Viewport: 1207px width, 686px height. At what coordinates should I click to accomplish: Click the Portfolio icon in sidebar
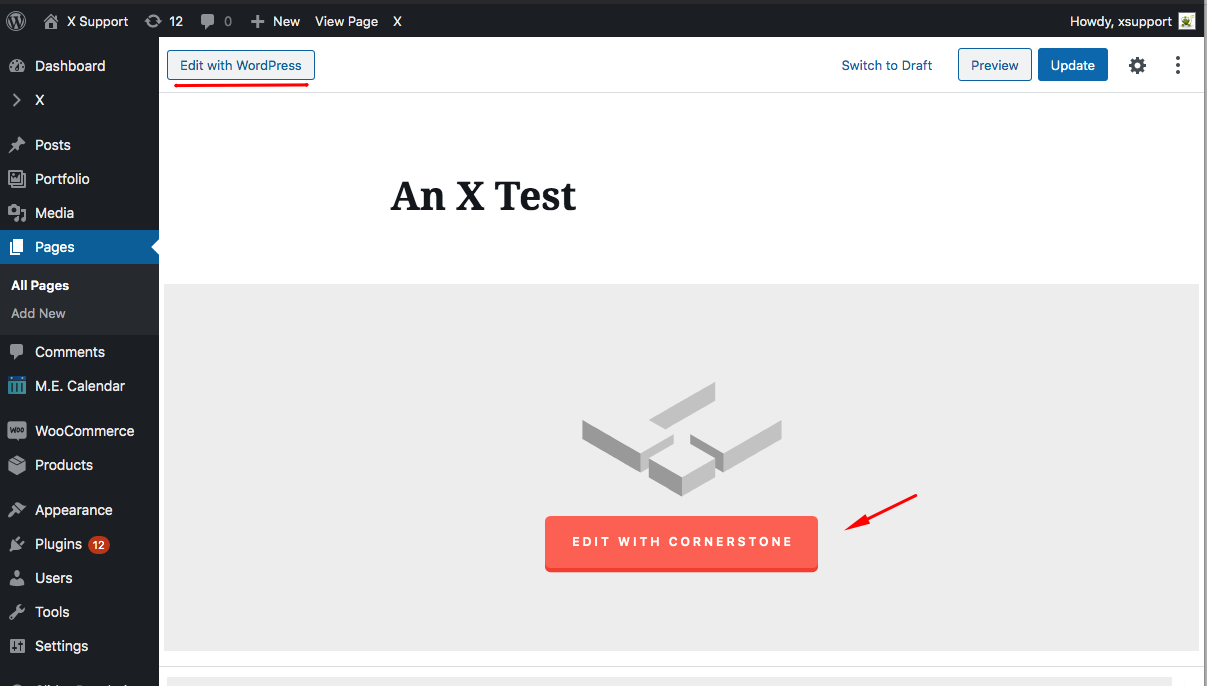tap(17, 179)
